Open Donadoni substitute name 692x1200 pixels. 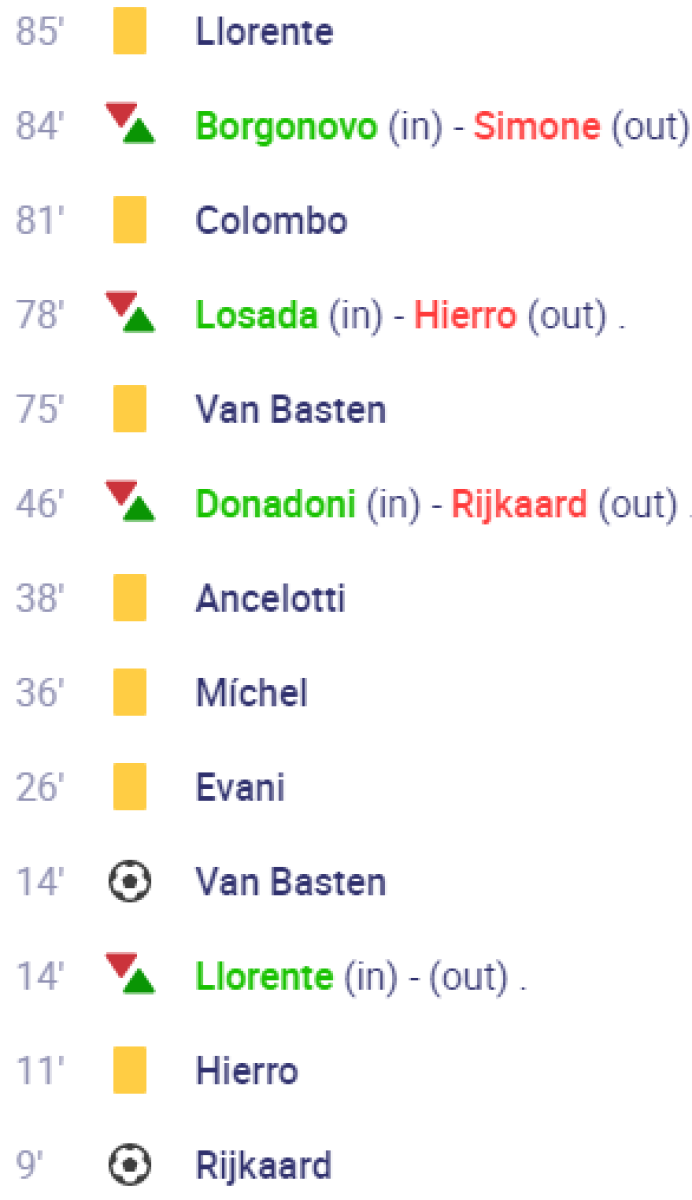click(275, 504)
